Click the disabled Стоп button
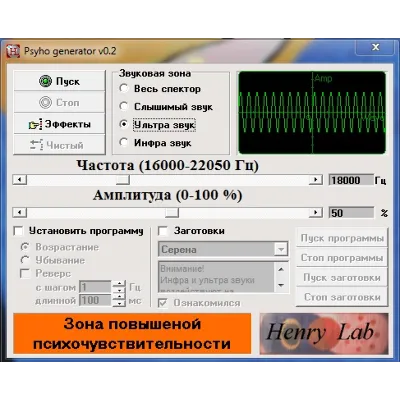This screenshot has width=400, height=400. (x=59, y=102)
